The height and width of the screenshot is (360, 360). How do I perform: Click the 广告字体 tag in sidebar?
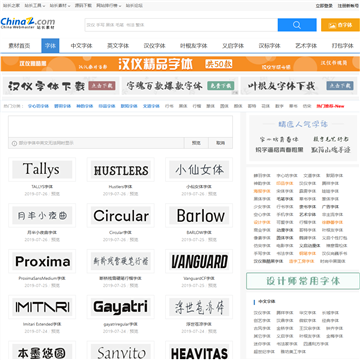[330, 207]
